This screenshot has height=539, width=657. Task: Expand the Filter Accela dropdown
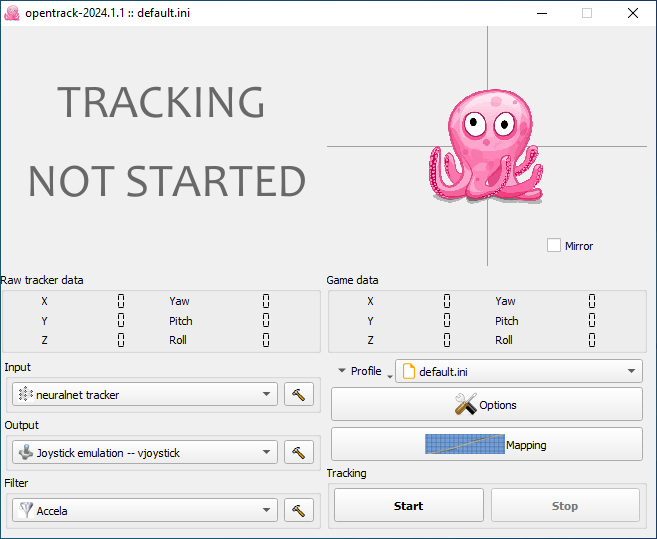pyautogui.click(x=145, y=510)
